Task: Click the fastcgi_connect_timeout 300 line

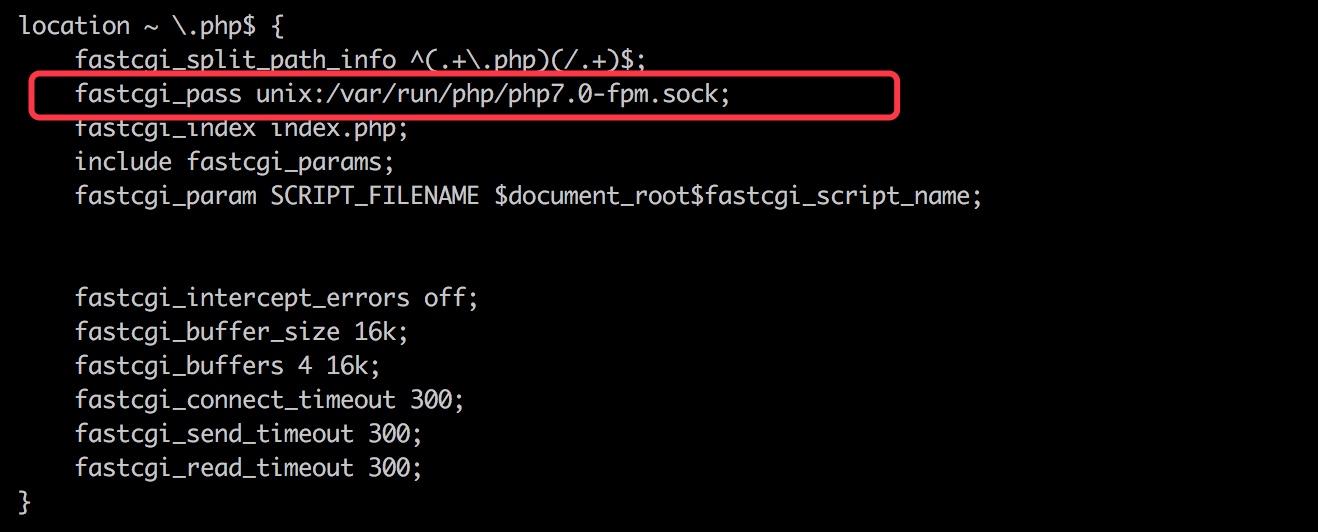Action: pos(270,400)
